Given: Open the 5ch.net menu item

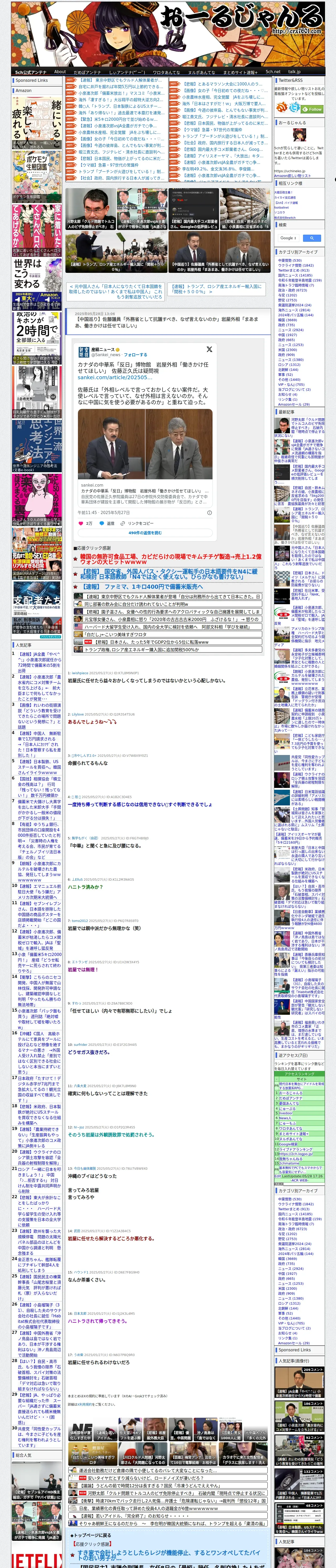Looking at the screenshot, I should pyautogui.click(x=273, y=72).
